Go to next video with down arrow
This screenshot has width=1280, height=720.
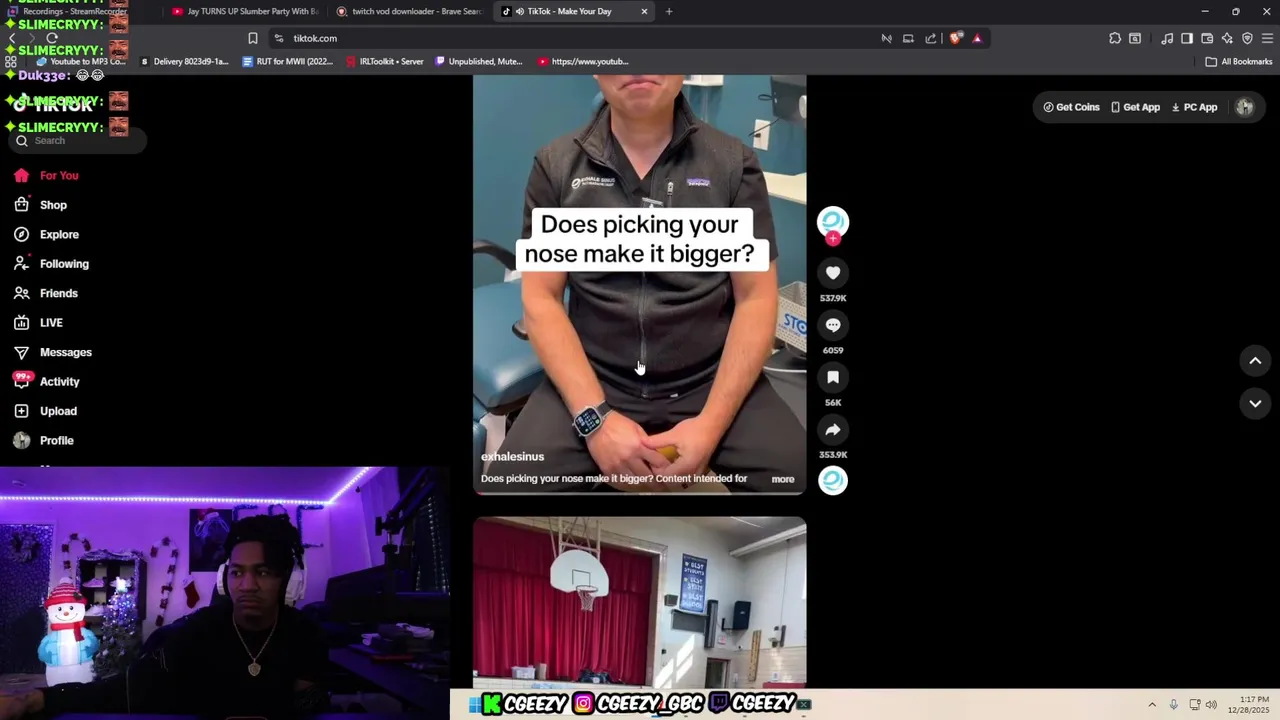tap(1255, 403)
